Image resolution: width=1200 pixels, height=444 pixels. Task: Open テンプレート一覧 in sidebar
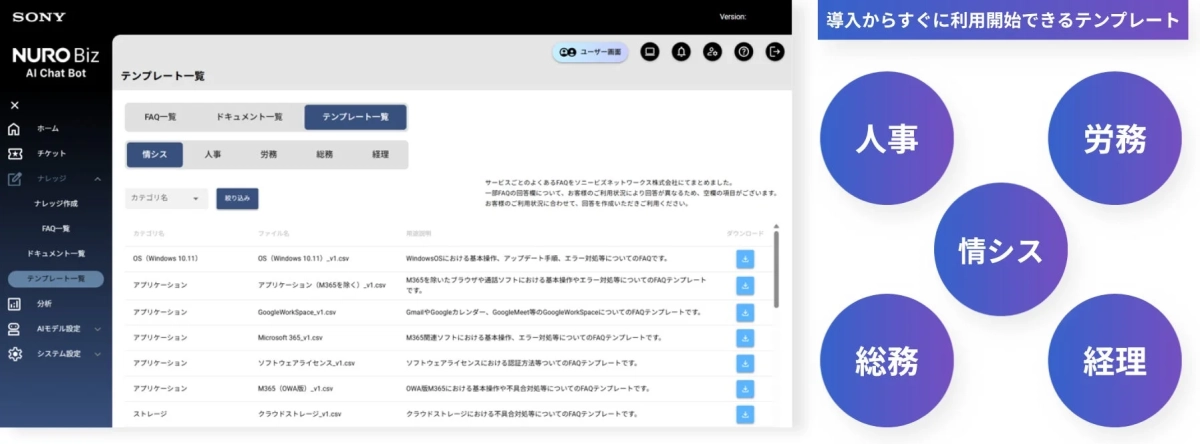point(56,278)
